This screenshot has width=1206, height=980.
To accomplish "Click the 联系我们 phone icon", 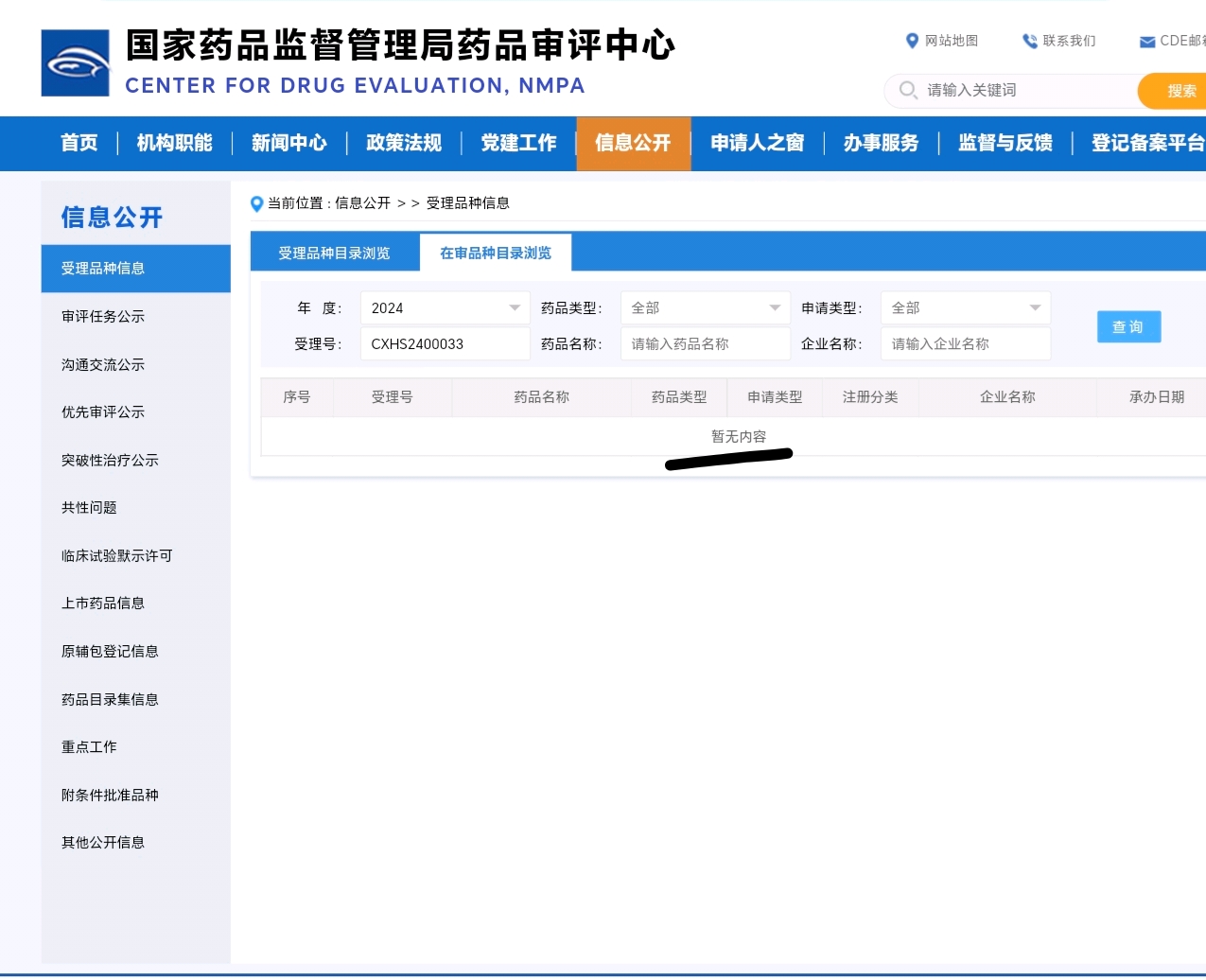I will (x=1030, y=41).
